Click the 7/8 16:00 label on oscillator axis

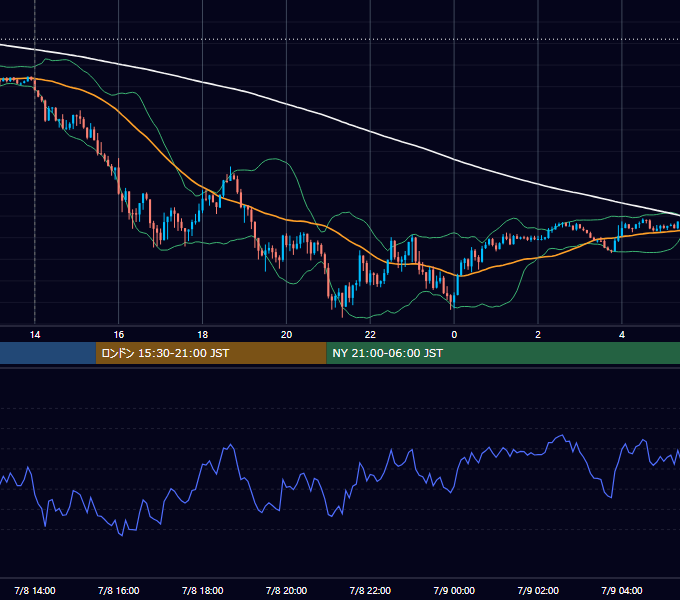click(118, 590)
